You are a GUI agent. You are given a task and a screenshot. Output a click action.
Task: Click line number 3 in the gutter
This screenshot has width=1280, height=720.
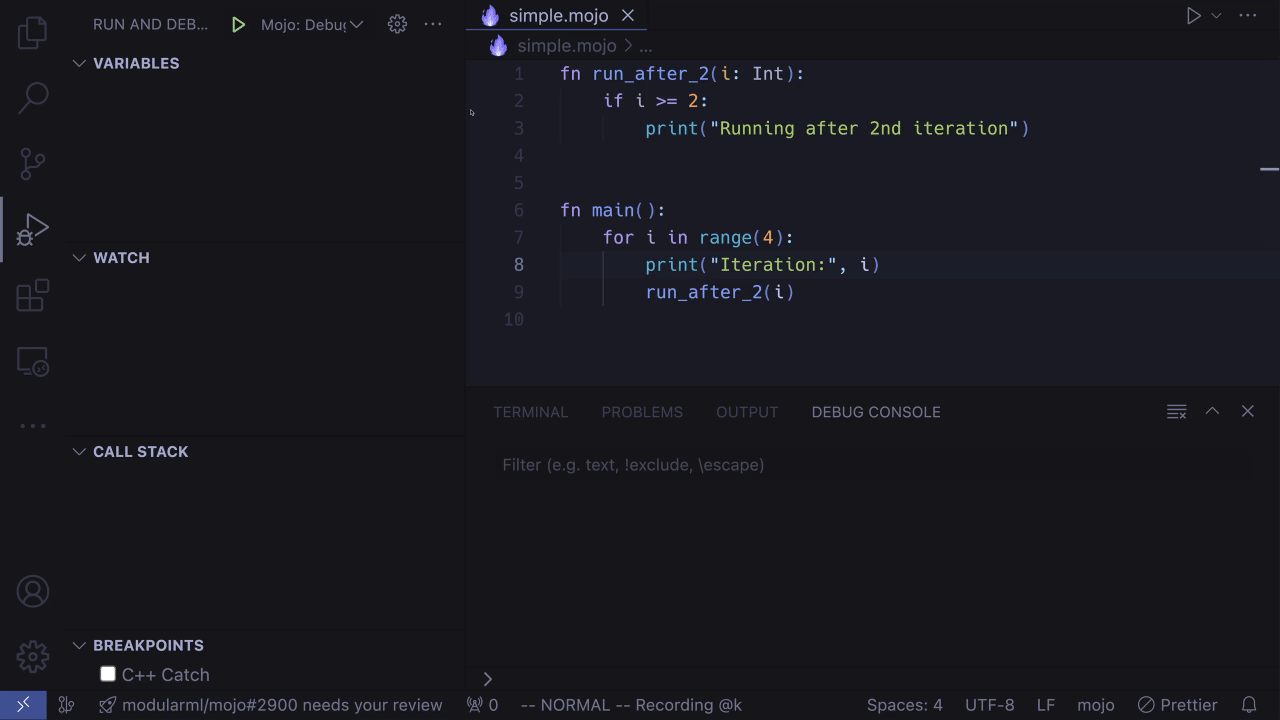point(518,128)
